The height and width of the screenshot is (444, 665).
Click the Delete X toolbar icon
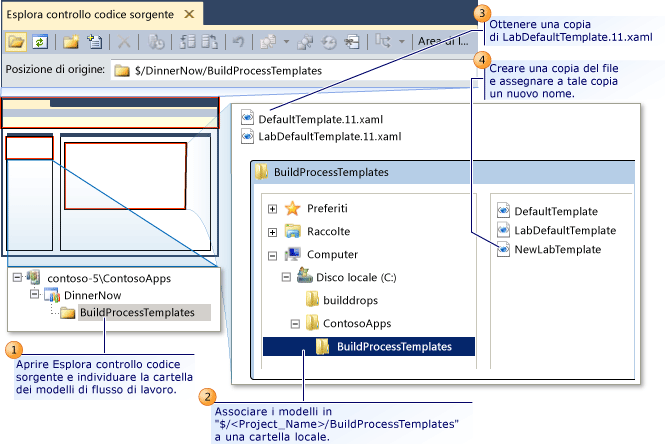[x=124, y=42]
